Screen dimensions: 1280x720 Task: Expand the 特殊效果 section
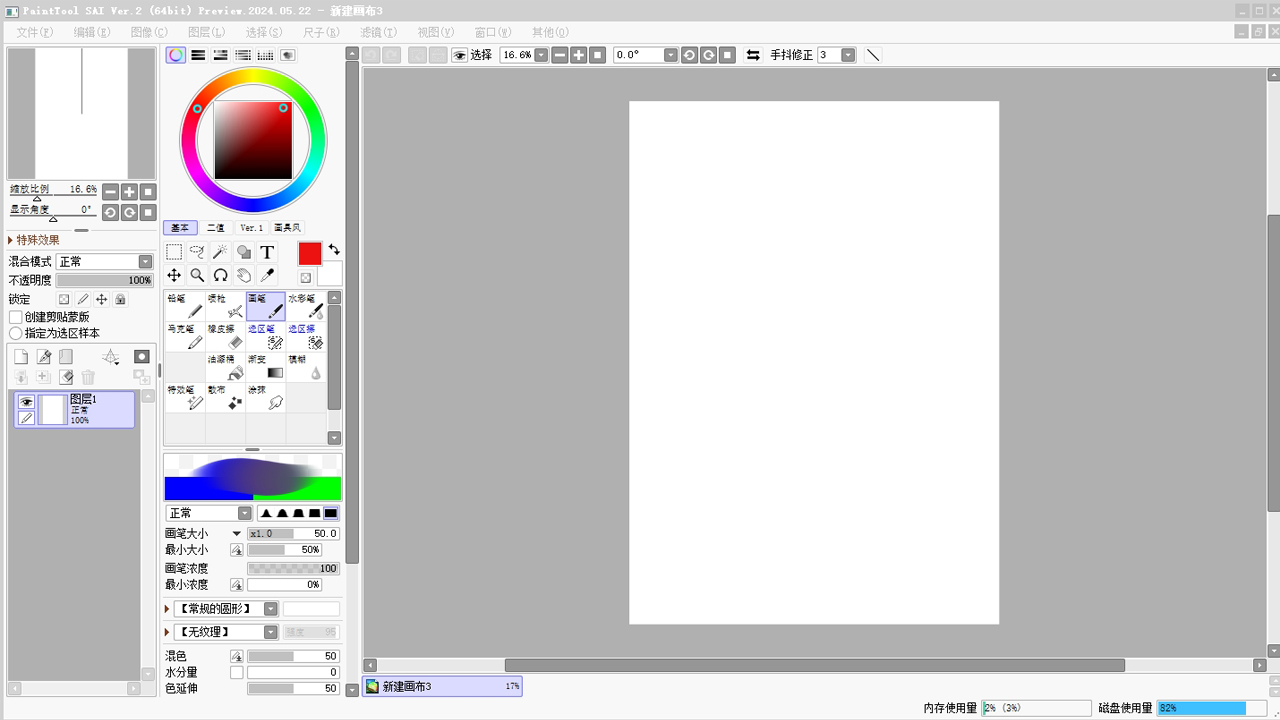coord(34,240)
